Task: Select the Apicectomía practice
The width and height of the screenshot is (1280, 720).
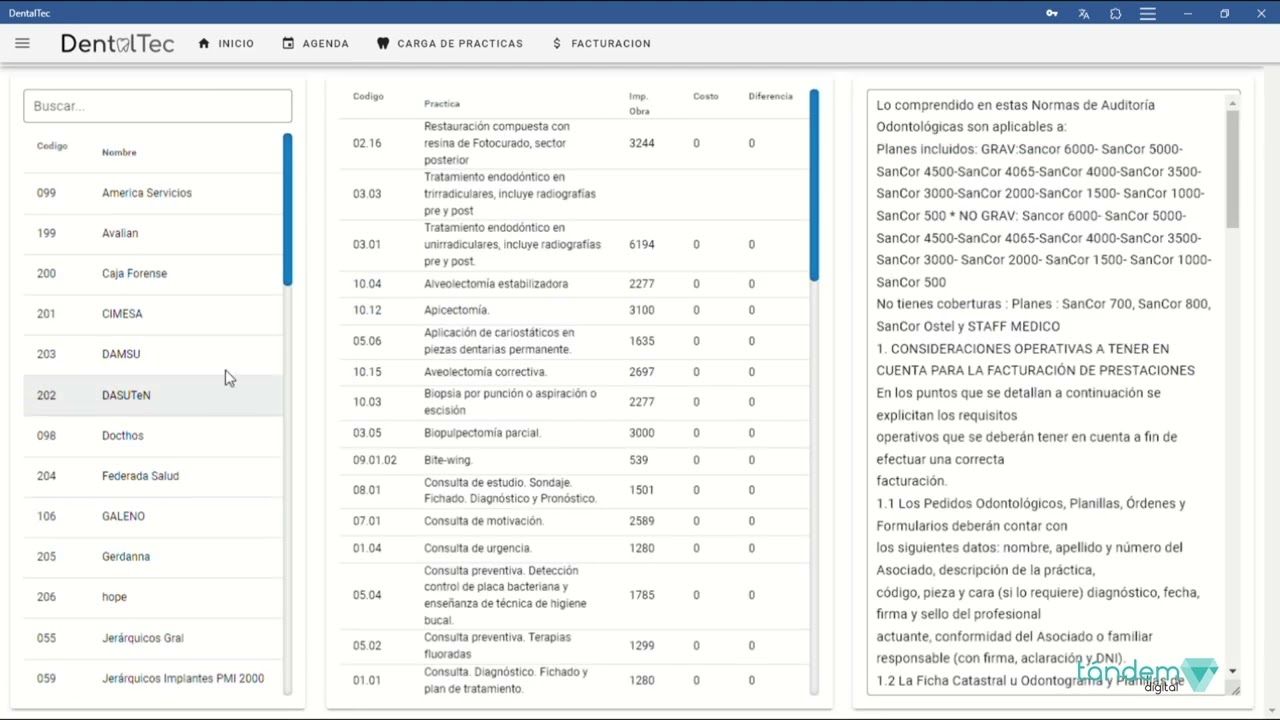Action: click(574, 310)
